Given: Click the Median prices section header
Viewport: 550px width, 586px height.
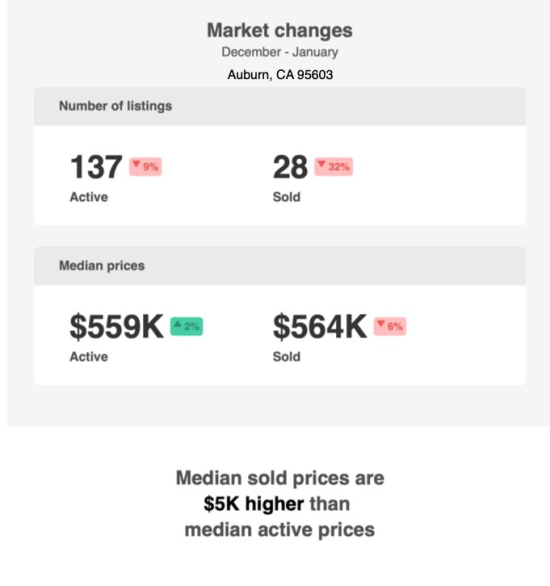Looking at the screenshot, I should coord(102,266).
